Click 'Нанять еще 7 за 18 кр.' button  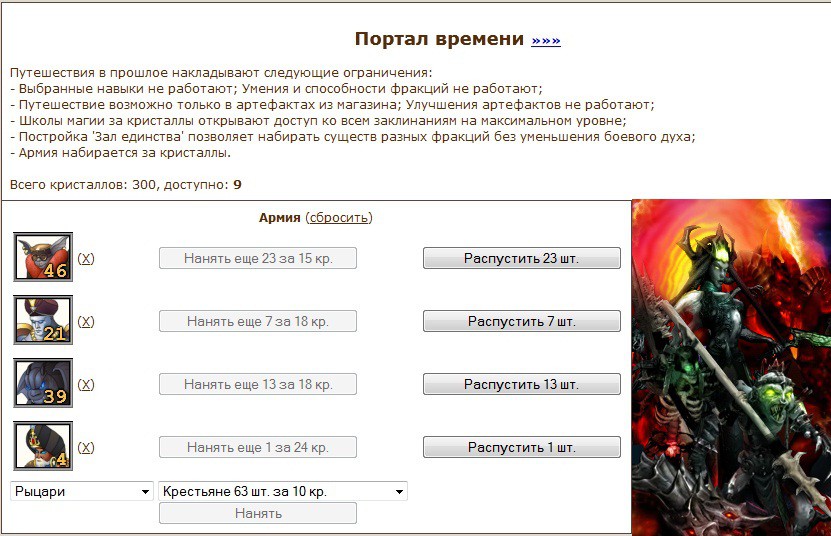tap(258, 321)
